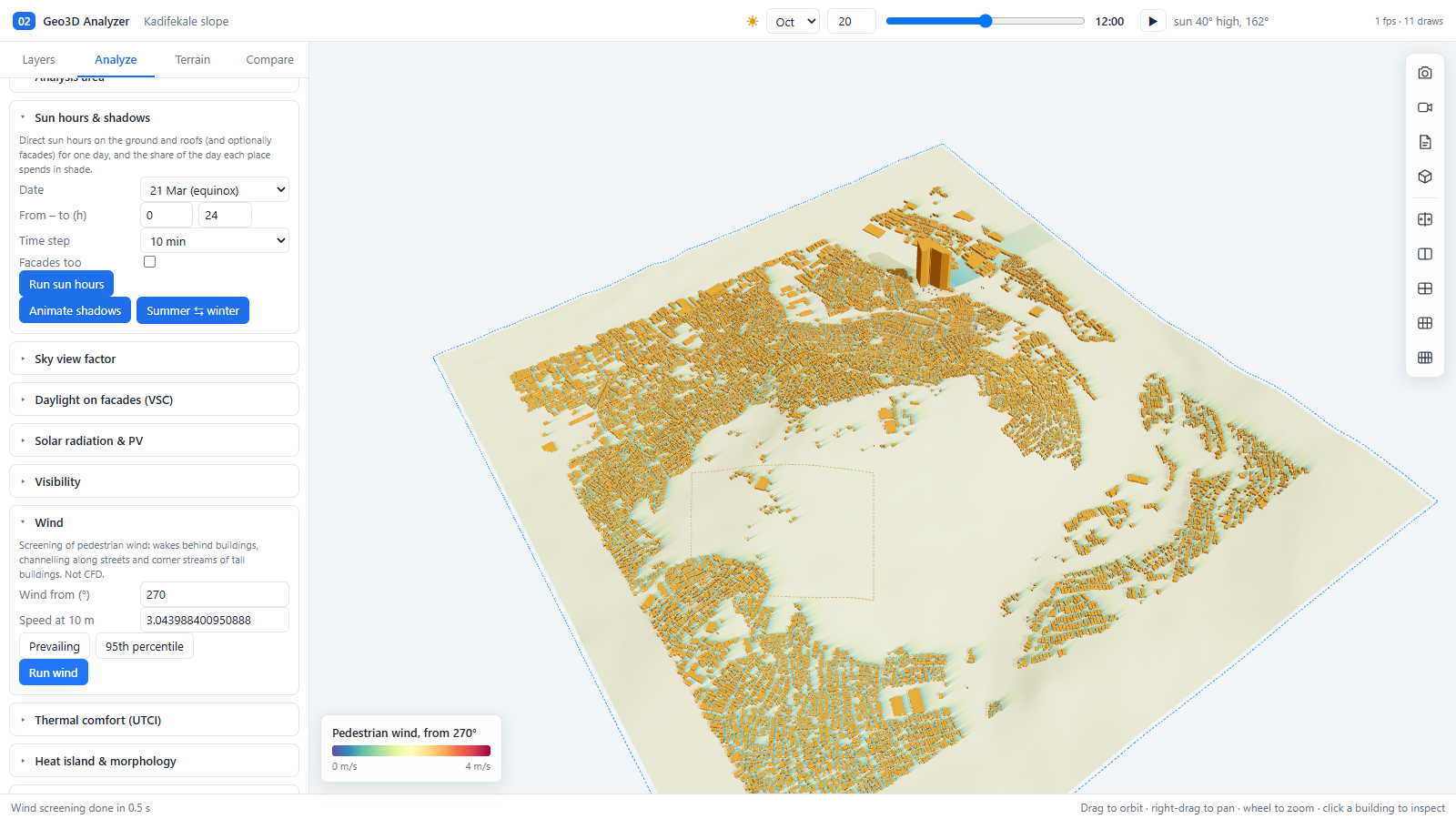Click the Run wind button
The image size is (1456, 819).
tap(54, 672)
